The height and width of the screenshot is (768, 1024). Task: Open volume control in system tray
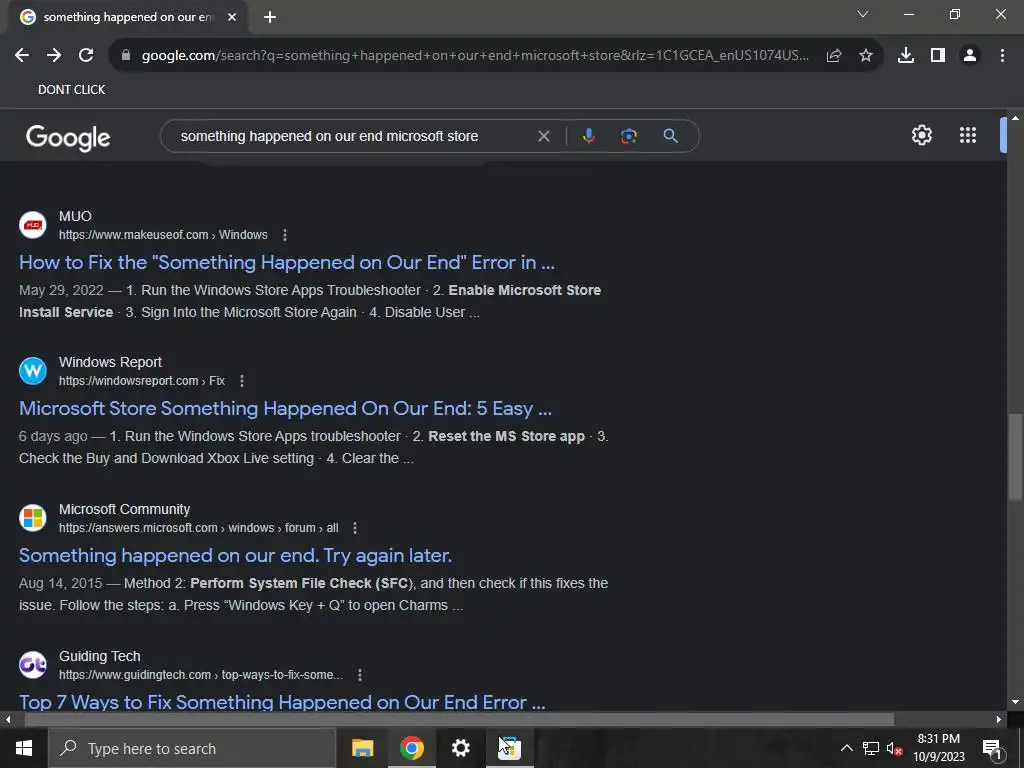pos(895,748)
